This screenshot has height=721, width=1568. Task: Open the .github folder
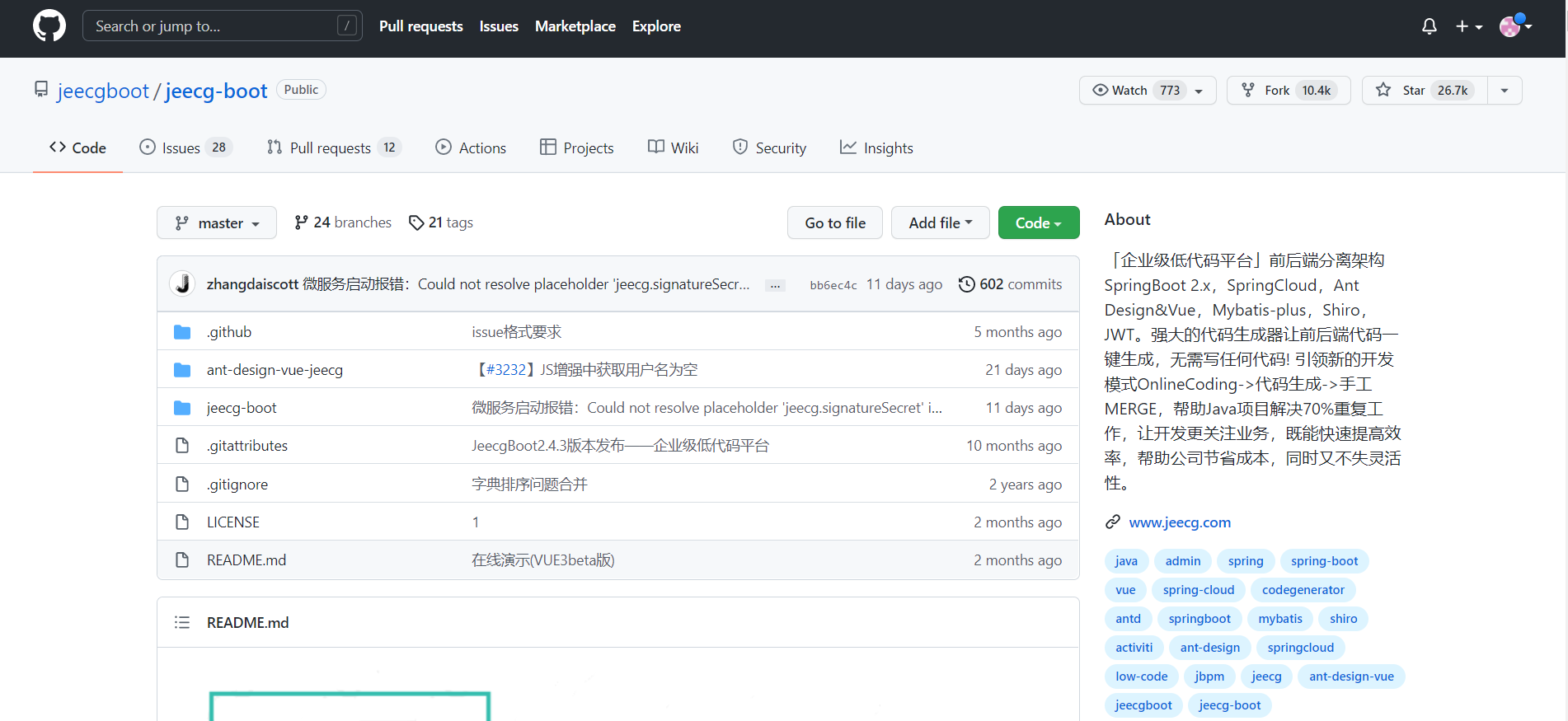[x=229, y=332]
